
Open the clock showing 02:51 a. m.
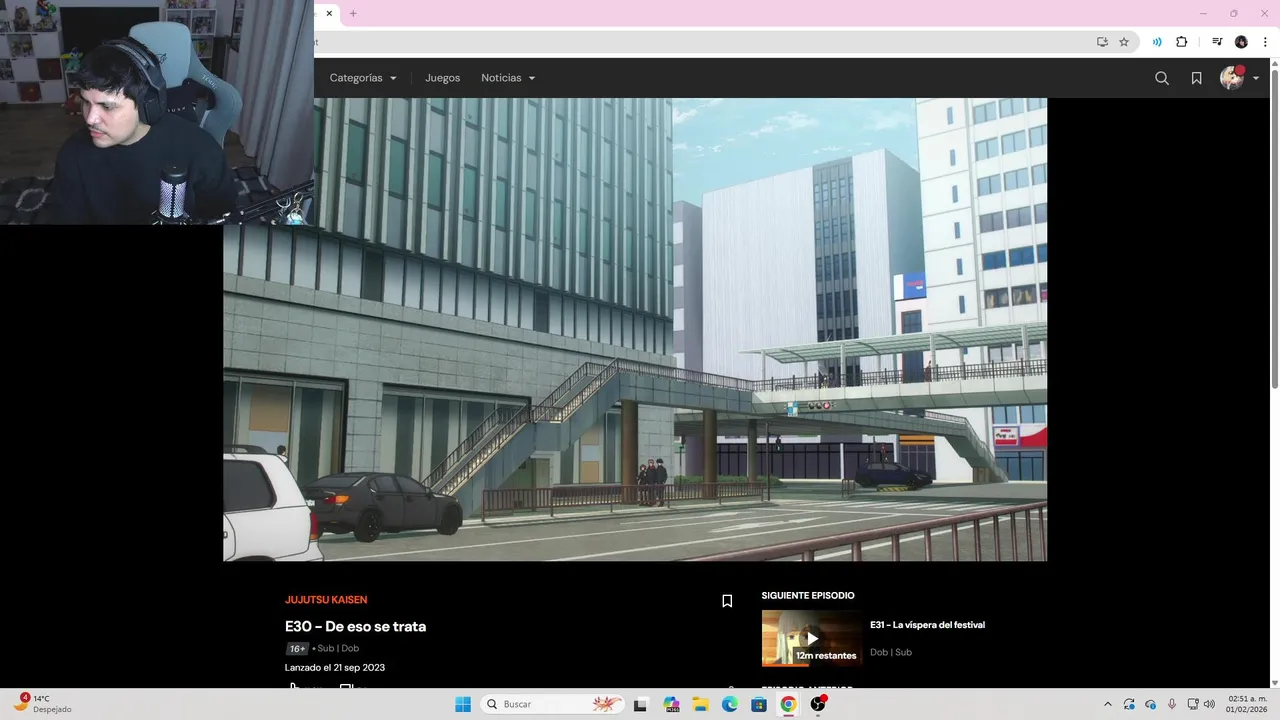tap(1247, 704)
